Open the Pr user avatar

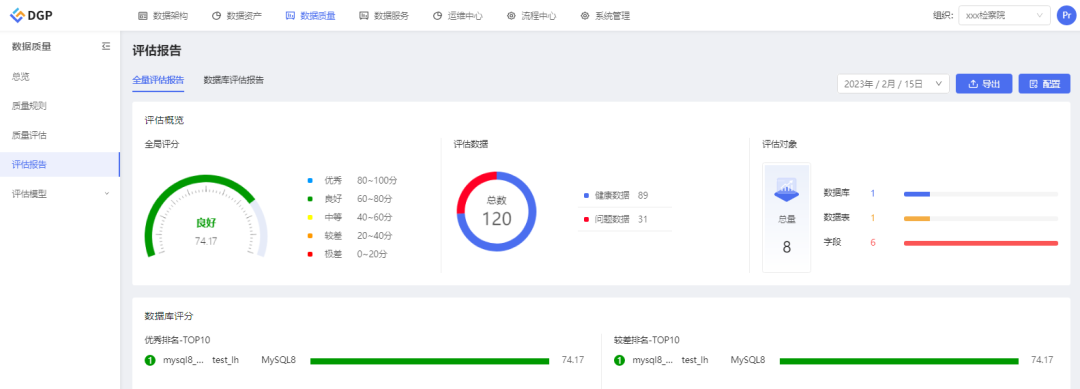coord(1066,15)
